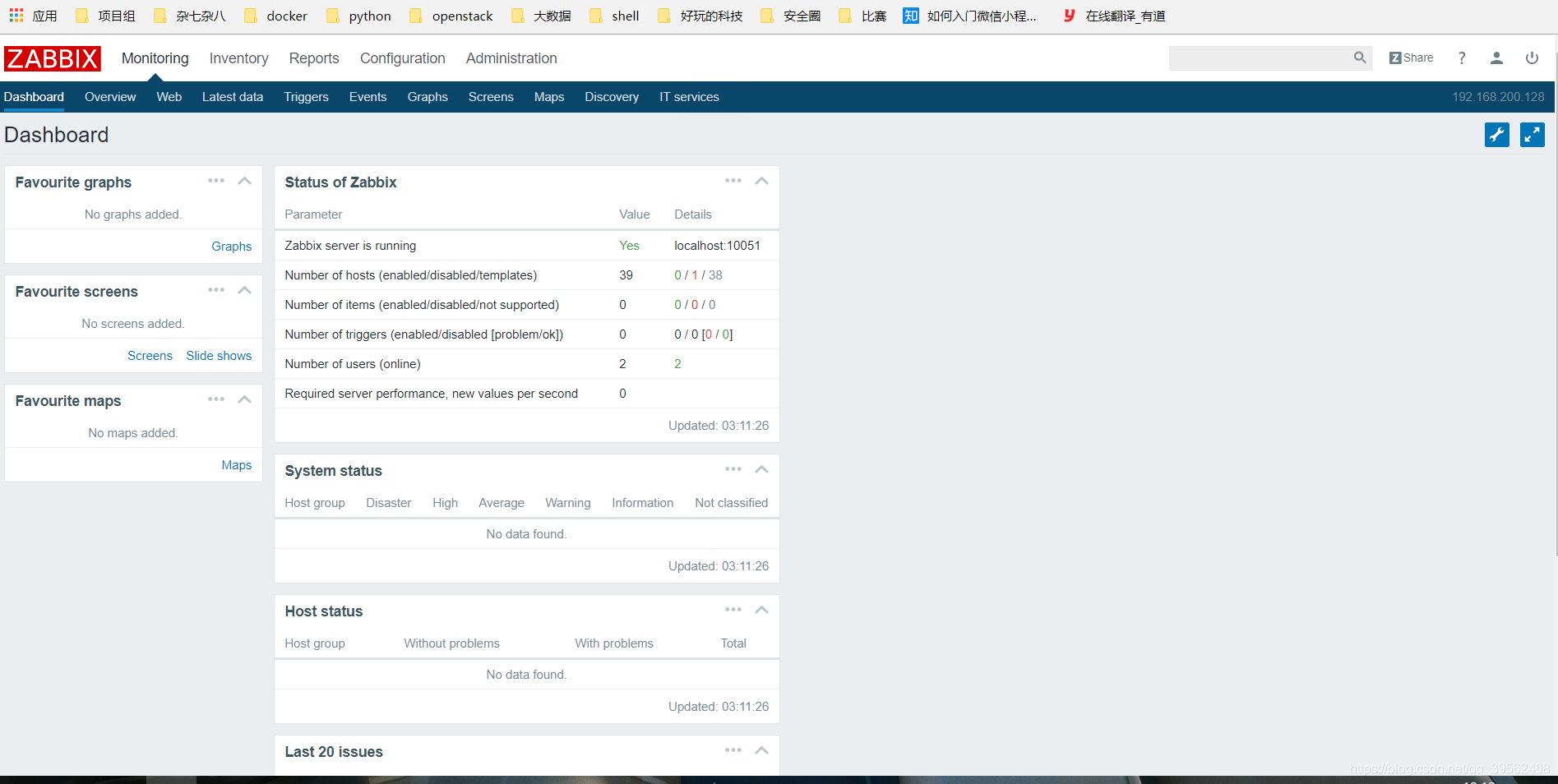Click the green Yes server status

[629, 246]
